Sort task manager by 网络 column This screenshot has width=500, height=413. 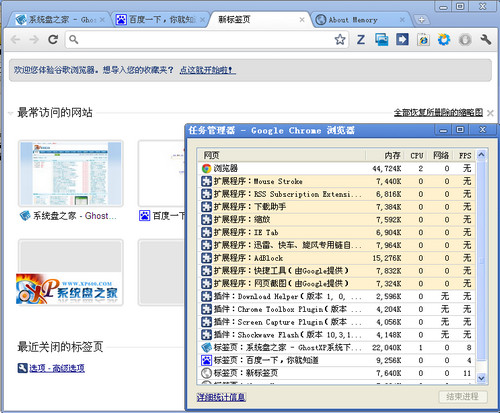[x=441, y=155]
